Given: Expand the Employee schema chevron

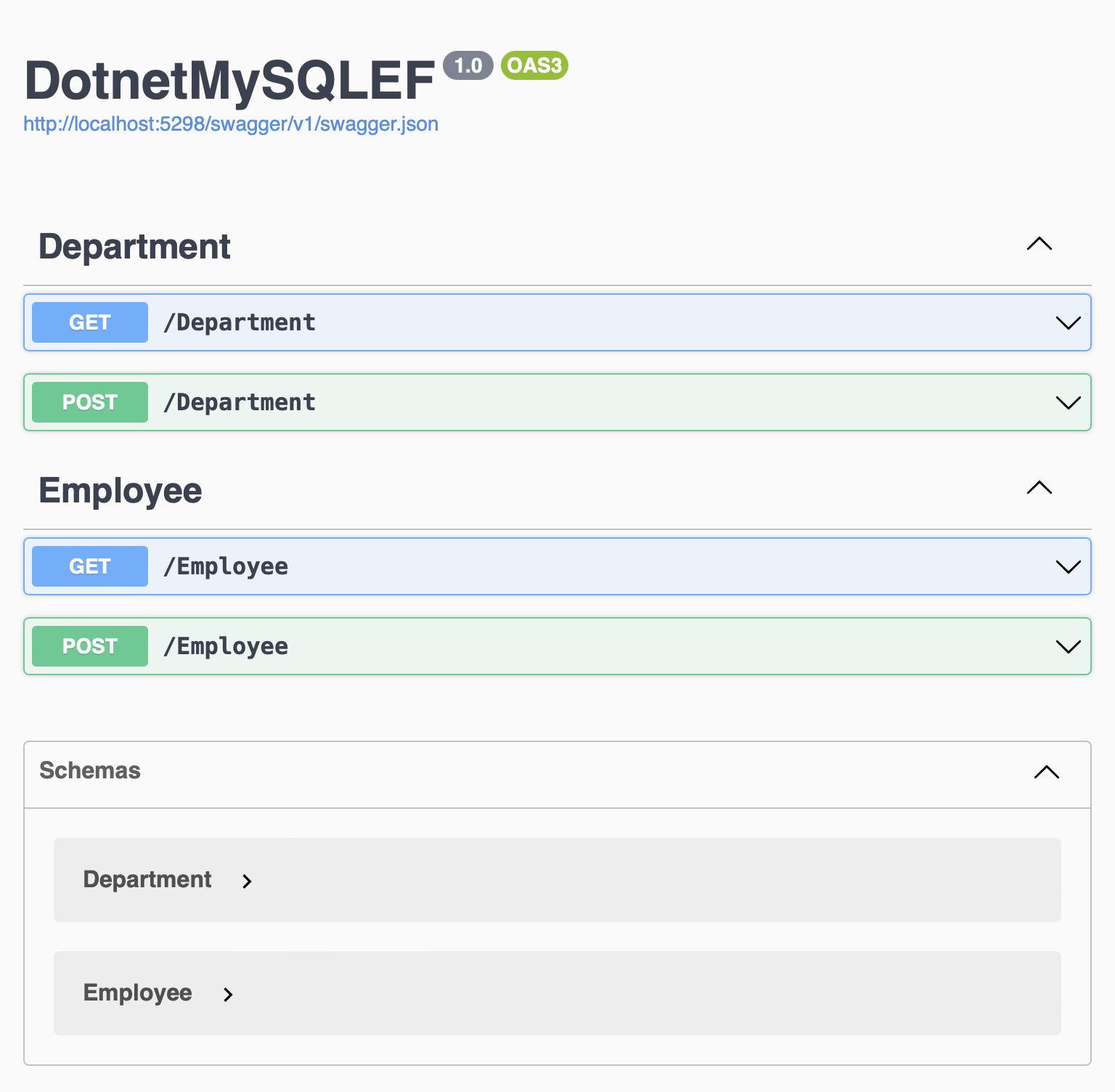Looking at the screenshot, I should pos(228,995).
